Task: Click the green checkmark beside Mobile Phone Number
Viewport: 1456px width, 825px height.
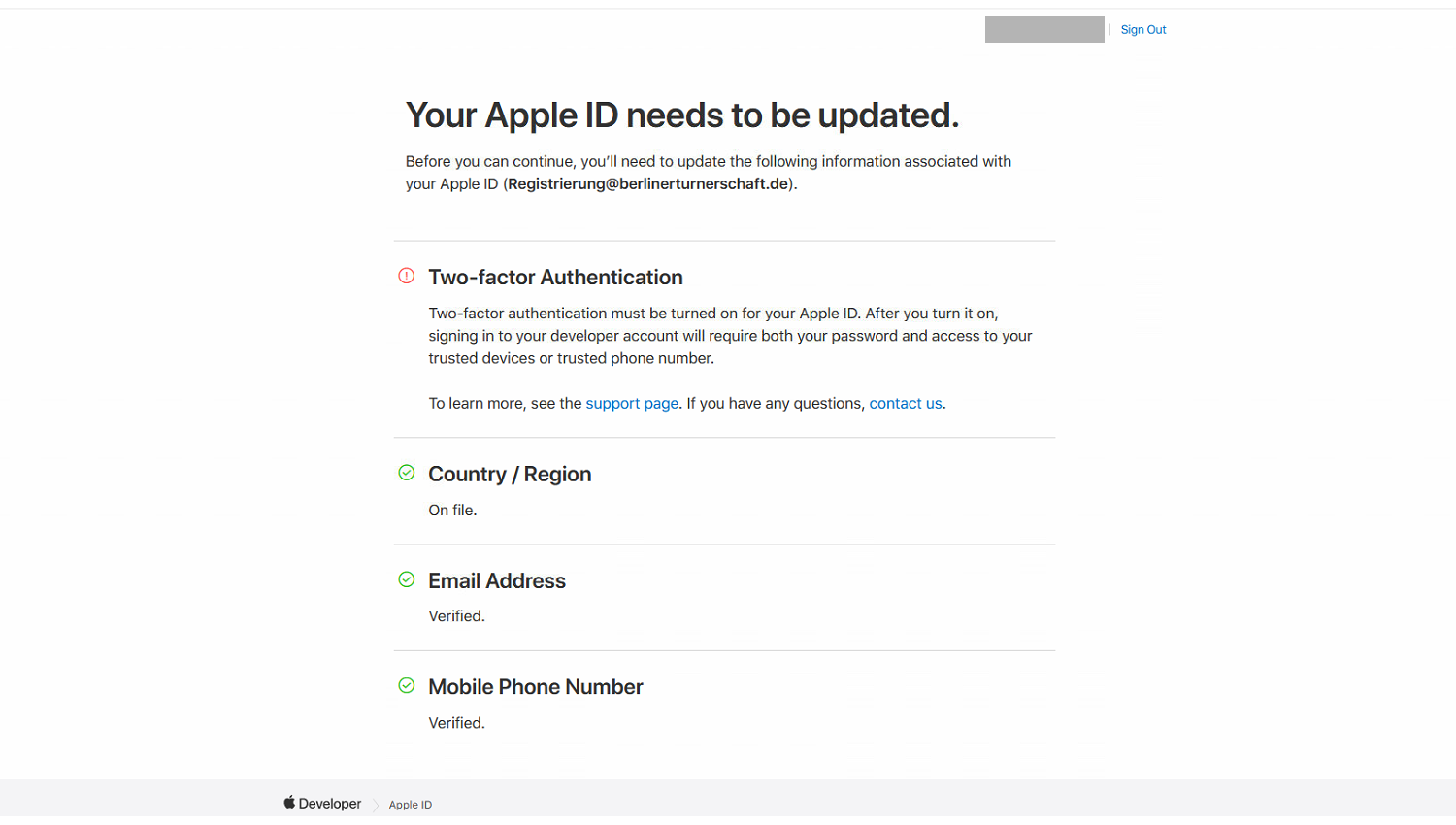Action: [x=407, y=686]
